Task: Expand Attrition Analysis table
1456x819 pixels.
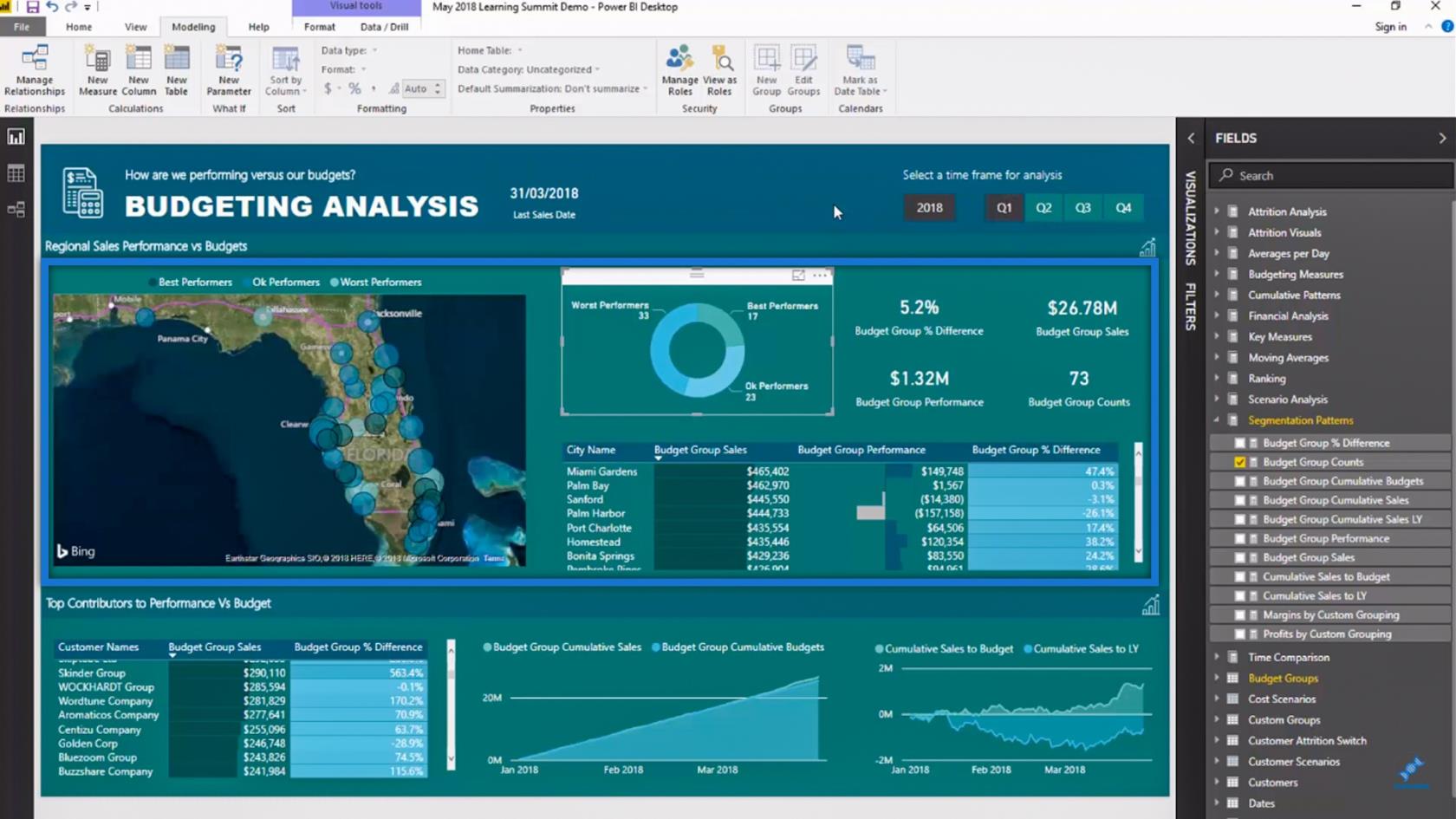Action: [x=1217, y=211]
